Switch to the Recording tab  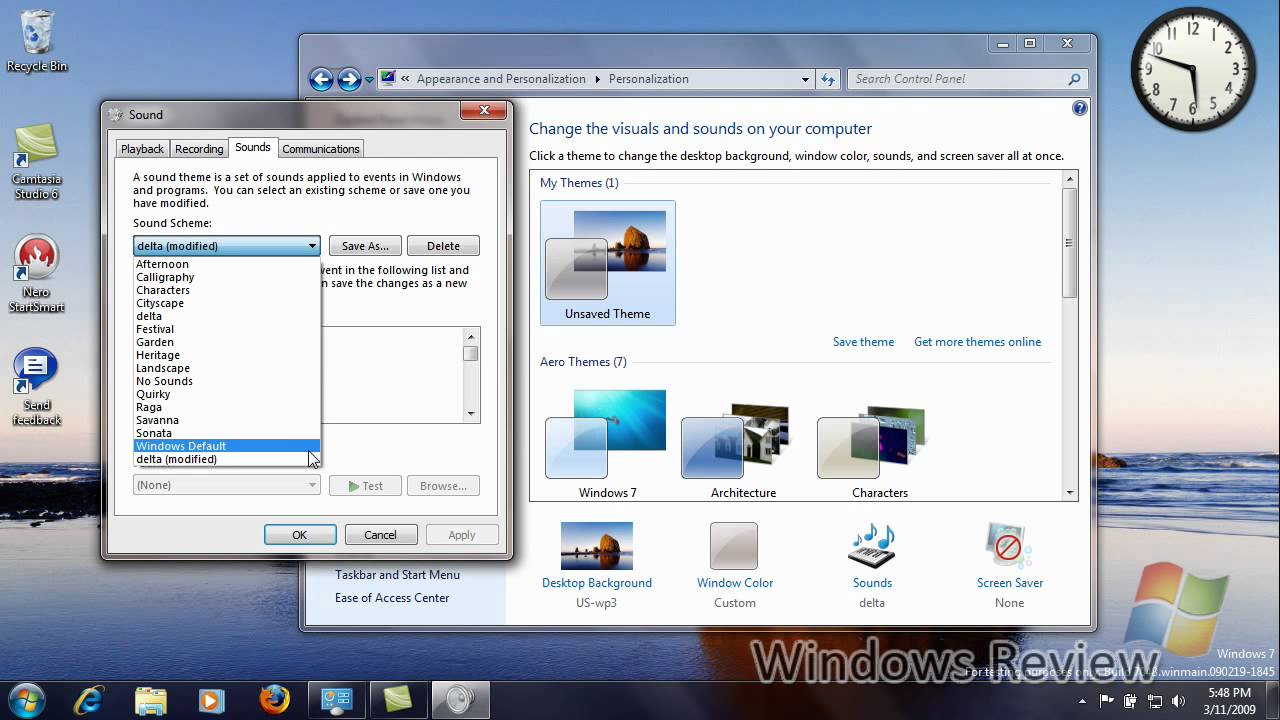(x=199, y=149)
